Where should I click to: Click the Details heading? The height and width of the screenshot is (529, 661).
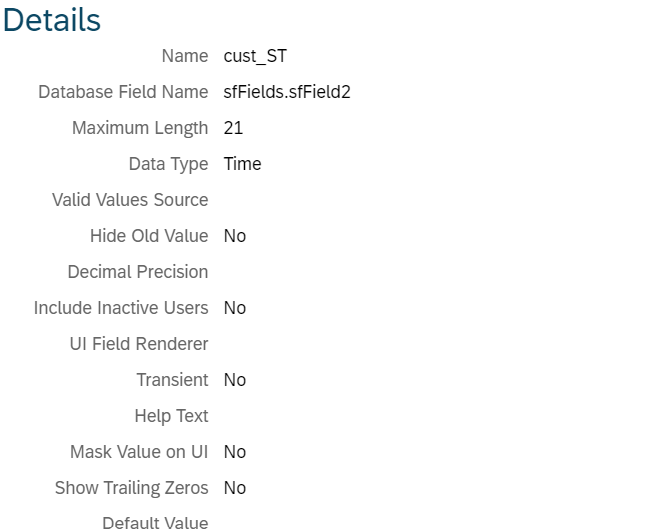point(52,20)
